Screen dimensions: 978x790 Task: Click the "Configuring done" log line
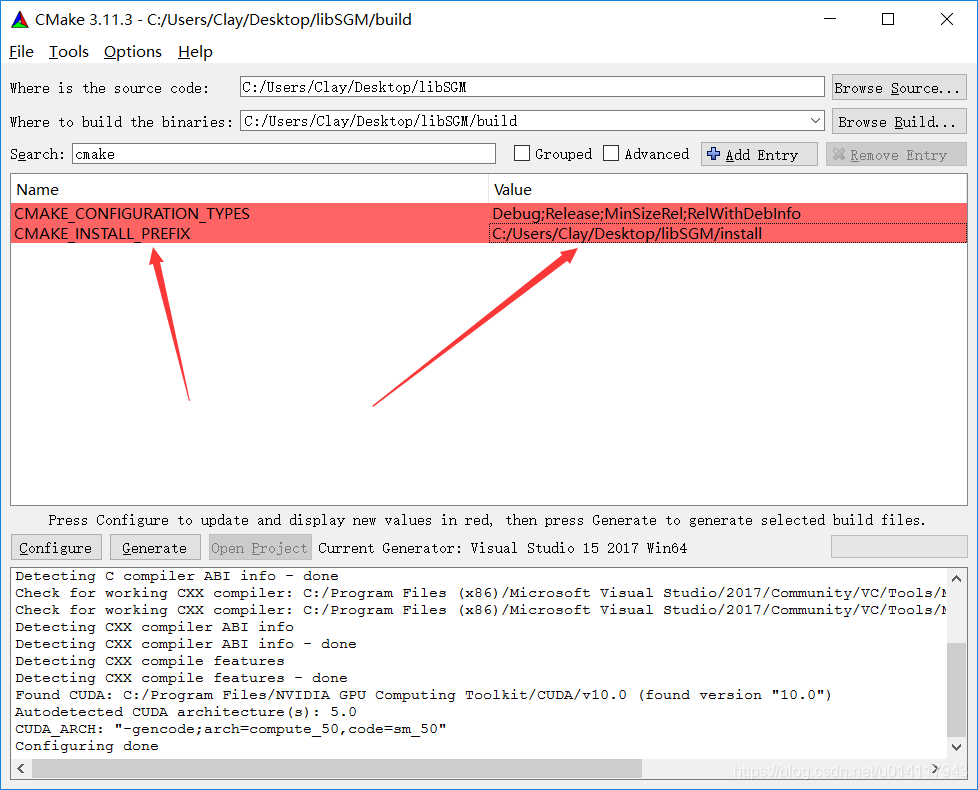pos(87,746)
